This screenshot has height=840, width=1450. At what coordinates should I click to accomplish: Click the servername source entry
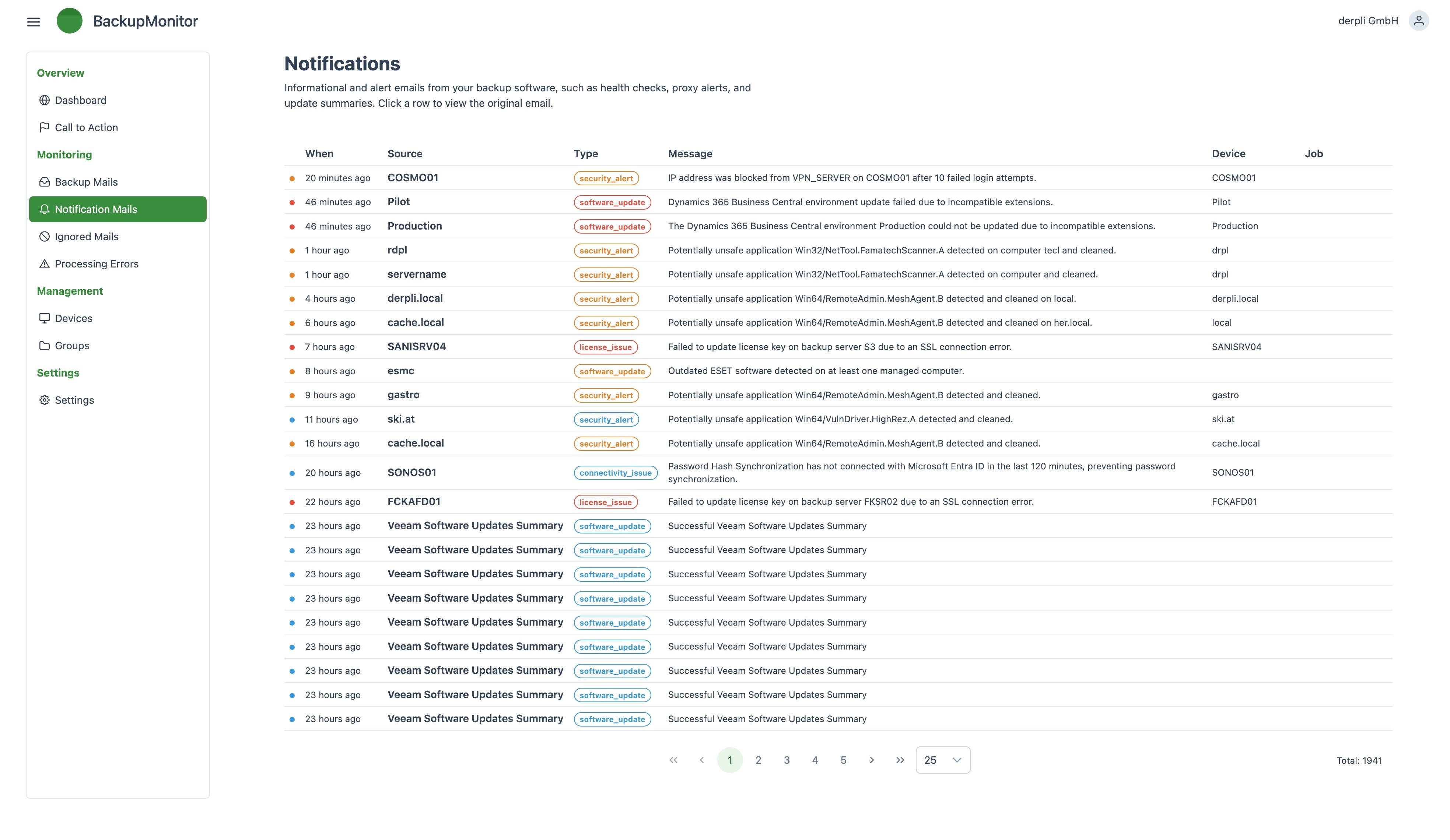(x=417, y=274)
